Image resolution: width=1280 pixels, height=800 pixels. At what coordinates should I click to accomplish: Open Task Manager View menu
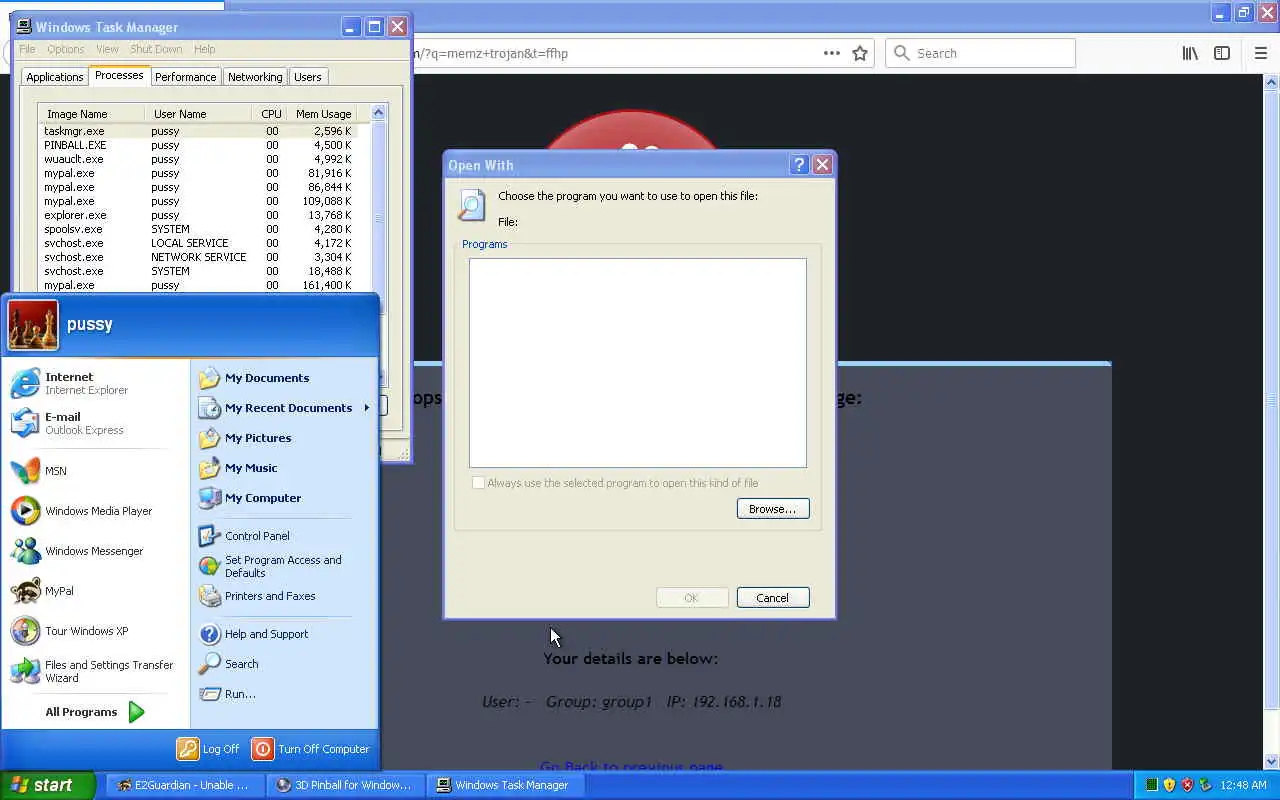107,49
